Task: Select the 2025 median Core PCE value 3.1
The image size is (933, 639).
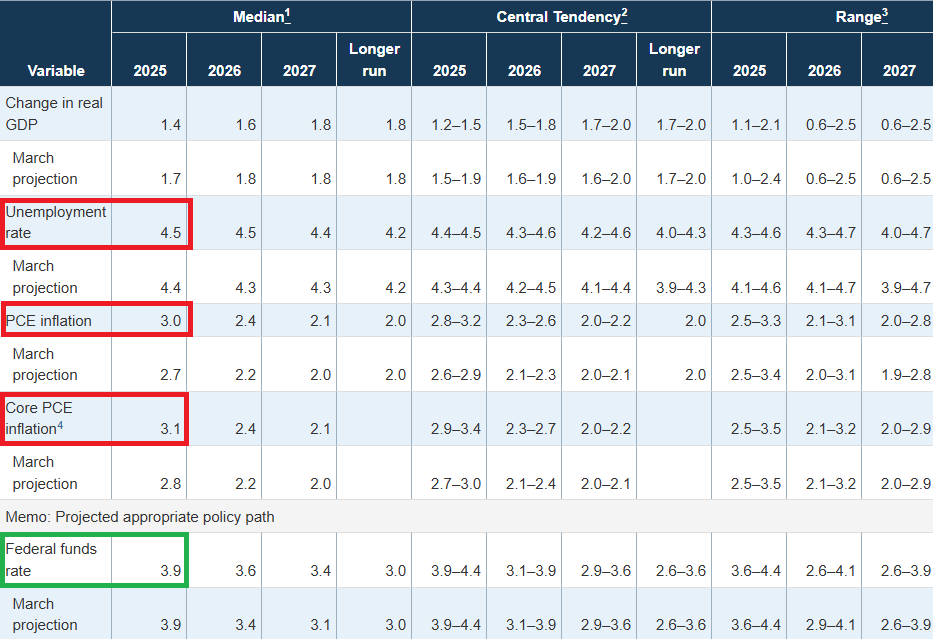Action: click(170, 429)
